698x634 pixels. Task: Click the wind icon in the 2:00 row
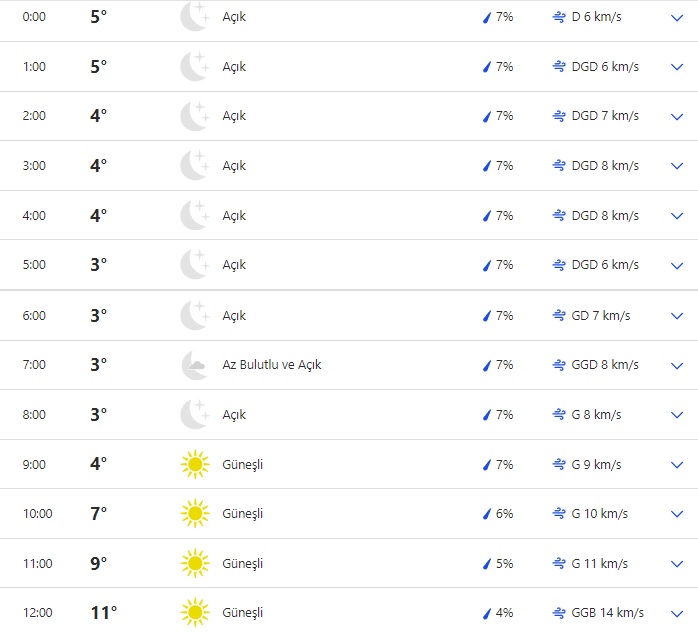[559, 116]
